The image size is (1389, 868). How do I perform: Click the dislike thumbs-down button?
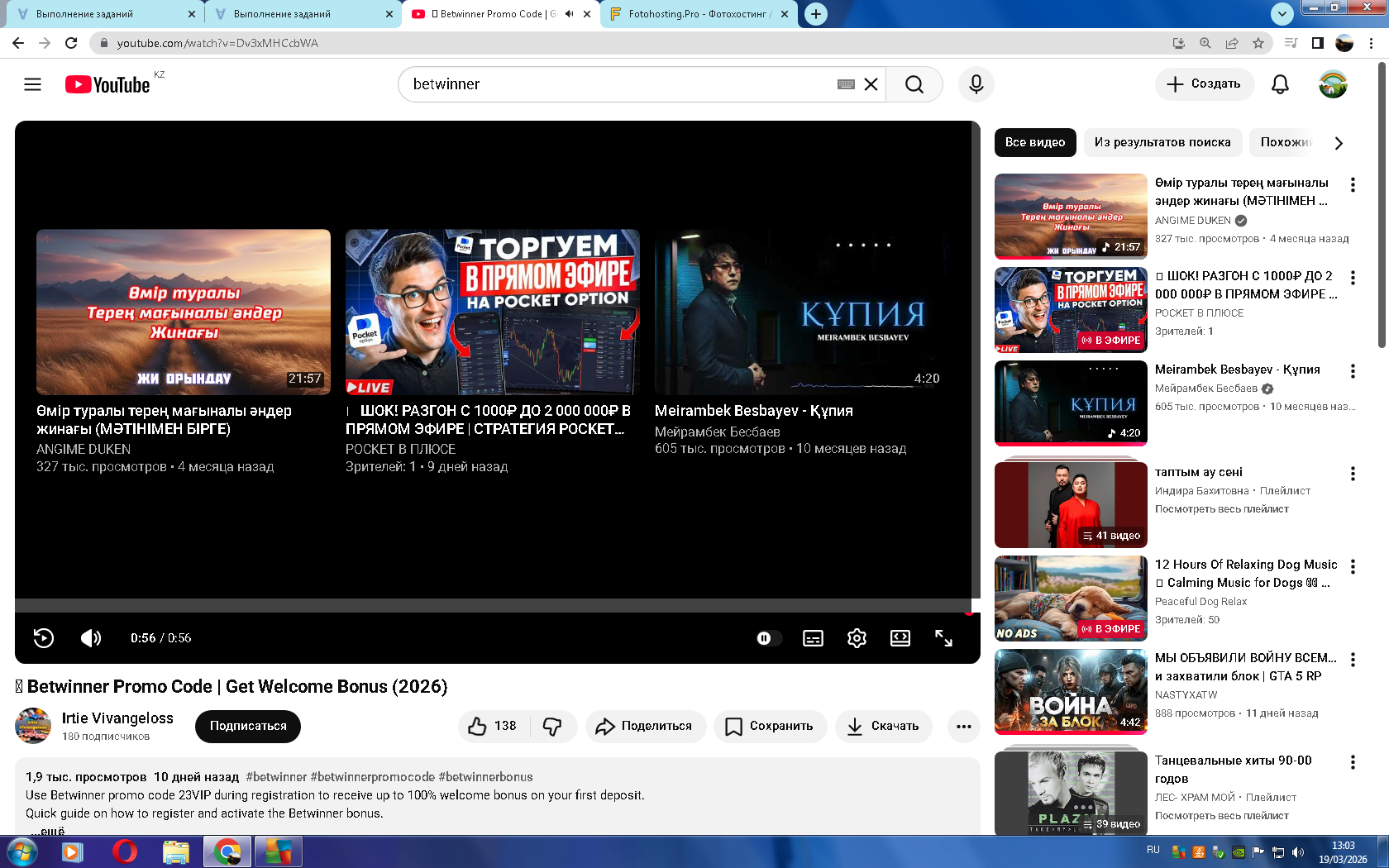coord(552,727)
